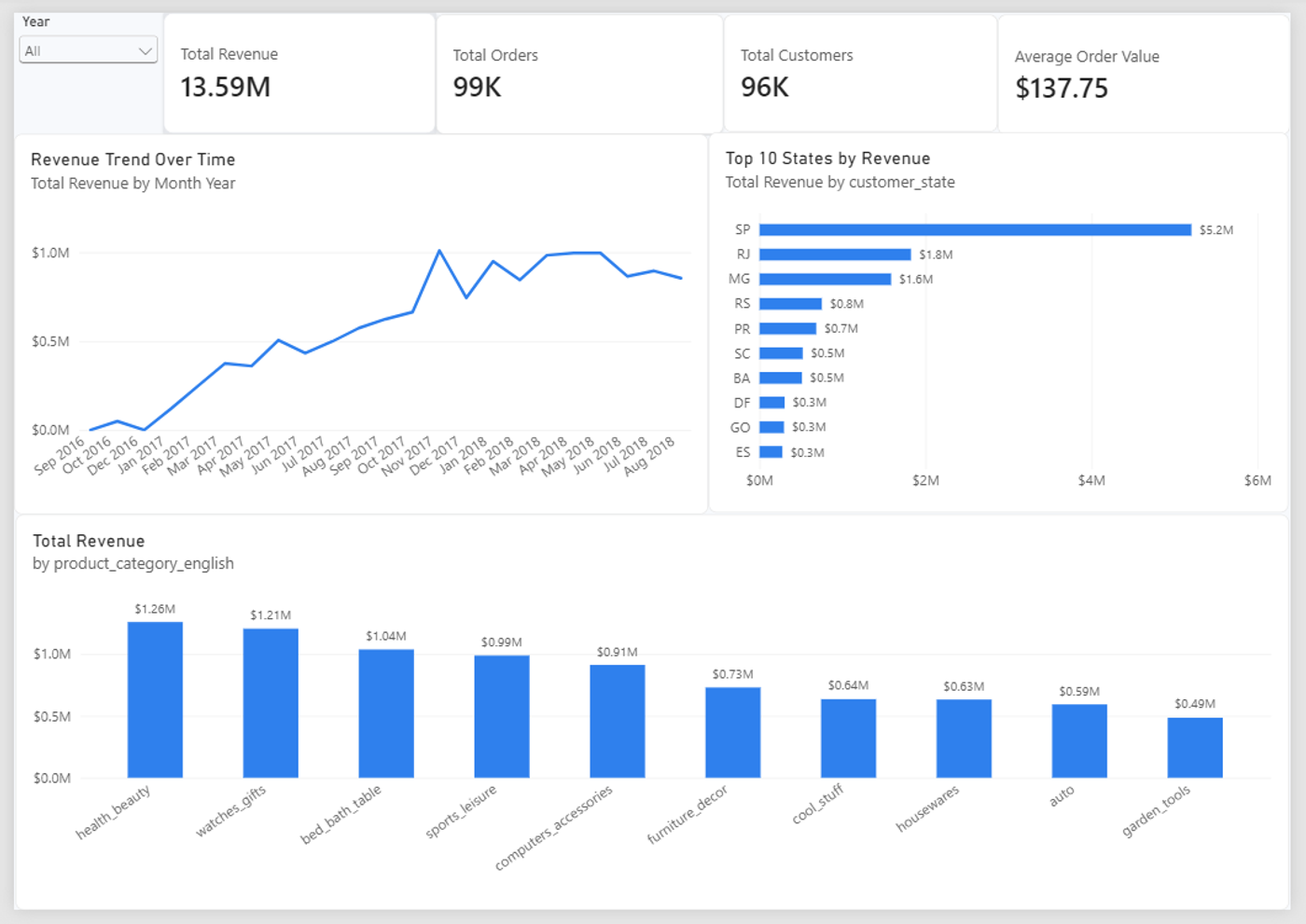The width and height of the screenshot is (1306, 924).
Task: Click the $1.26M data label
Action: pyautogui.click(x=155, y=609)
